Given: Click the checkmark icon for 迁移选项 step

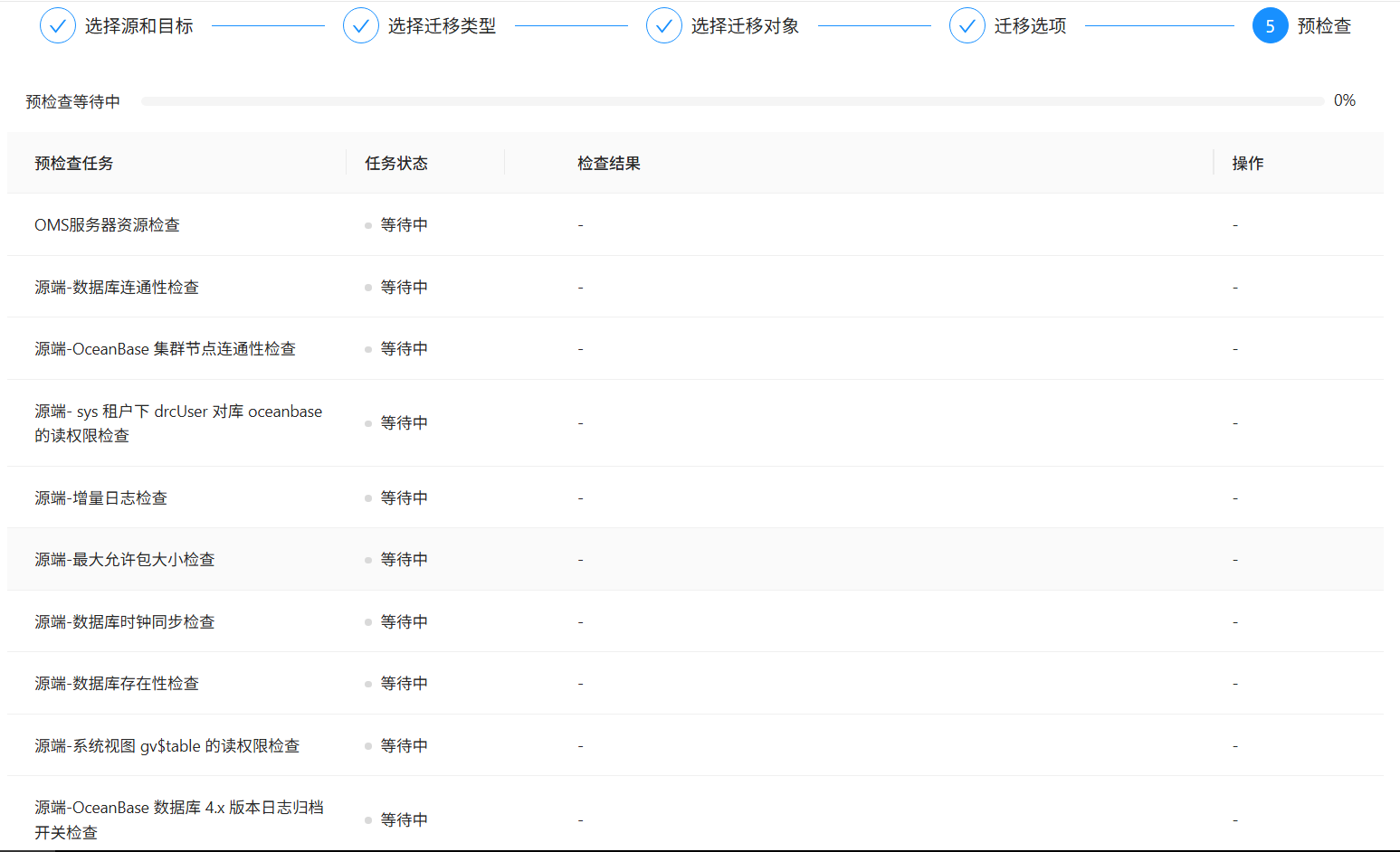Looking at the screenshot, I should tap(967, 26).
